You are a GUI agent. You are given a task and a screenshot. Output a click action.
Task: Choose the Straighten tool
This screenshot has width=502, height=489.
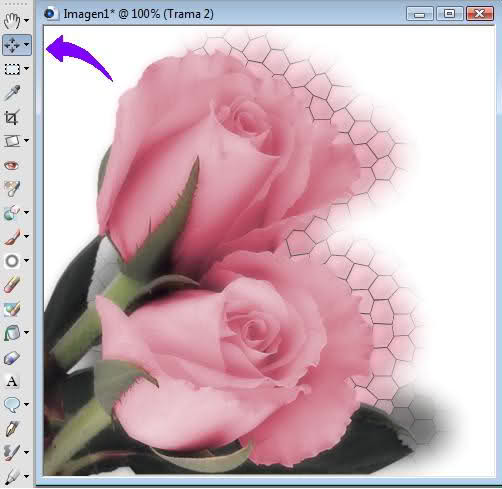(x=12, y=141)
